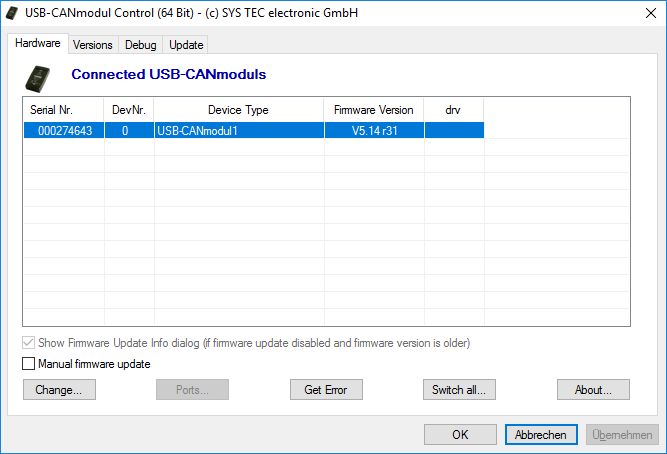
Task: Select the USB-CANmodul1 device type cell
Action: click(239, 130)
